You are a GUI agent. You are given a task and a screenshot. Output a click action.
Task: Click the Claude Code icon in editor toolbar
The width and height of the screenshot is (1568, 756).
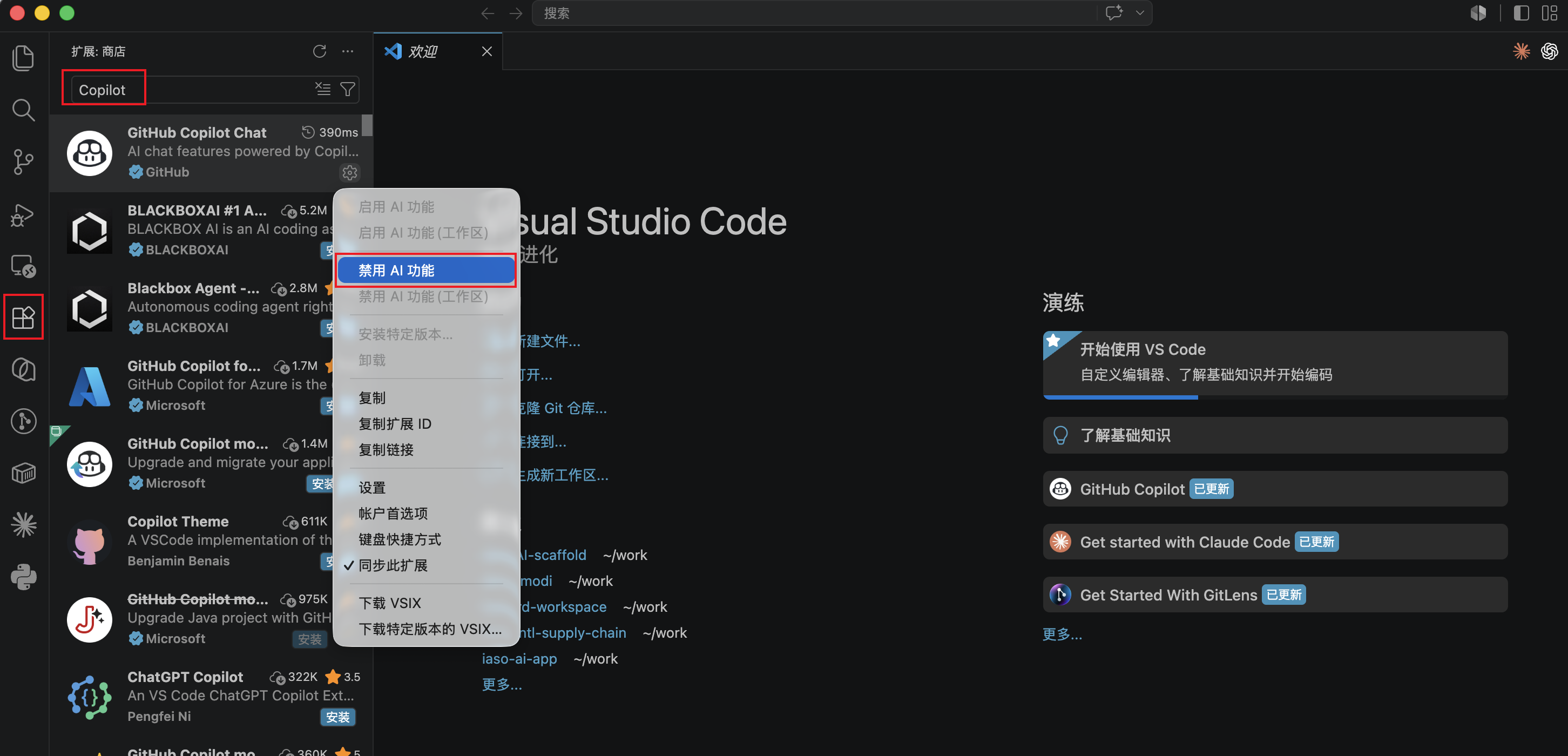point(1521,51)
